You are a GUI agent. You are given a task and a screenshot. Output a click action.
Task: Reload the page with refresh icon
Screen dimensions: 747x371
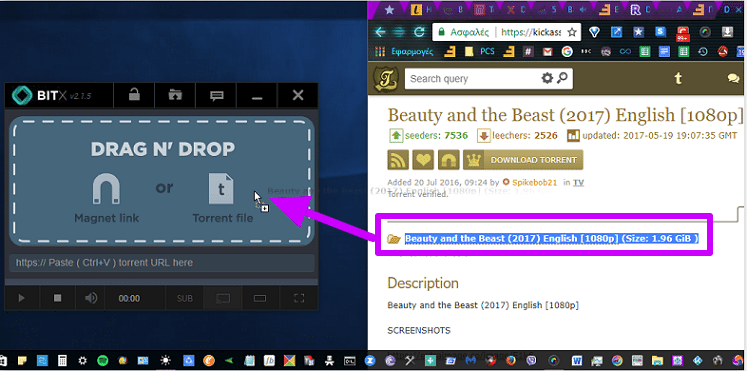(419, 32)
